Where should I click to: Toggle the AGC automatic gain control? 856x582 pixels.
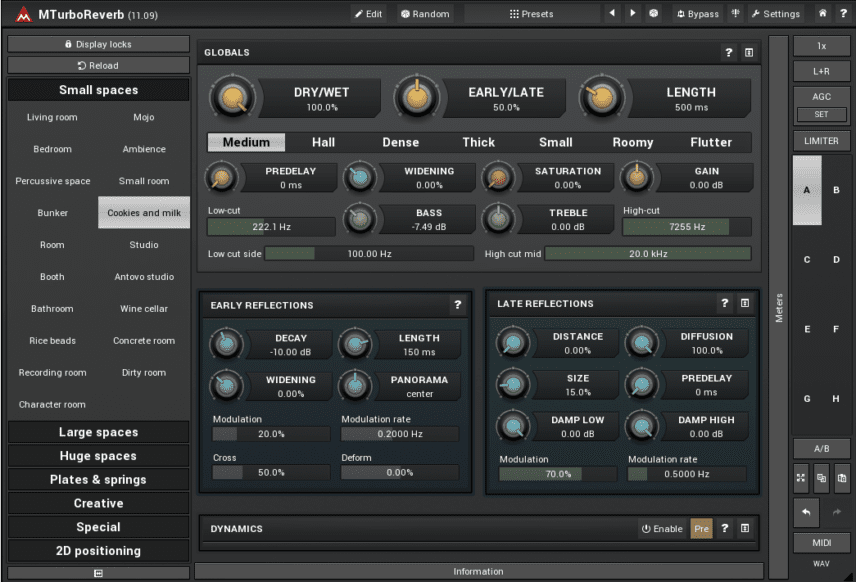pyautogui.click(x=821, y=97)
